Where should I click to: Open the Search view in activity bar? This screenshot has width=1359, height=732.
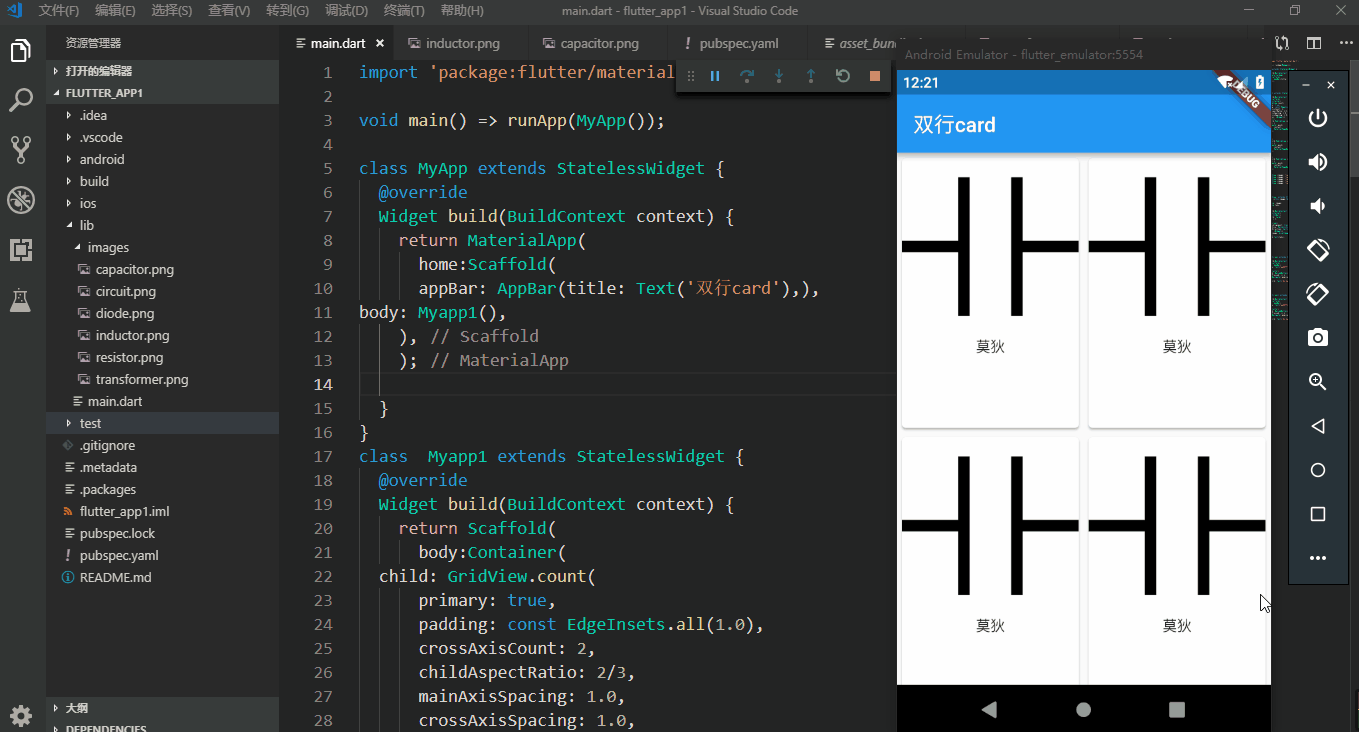point(21,100)
